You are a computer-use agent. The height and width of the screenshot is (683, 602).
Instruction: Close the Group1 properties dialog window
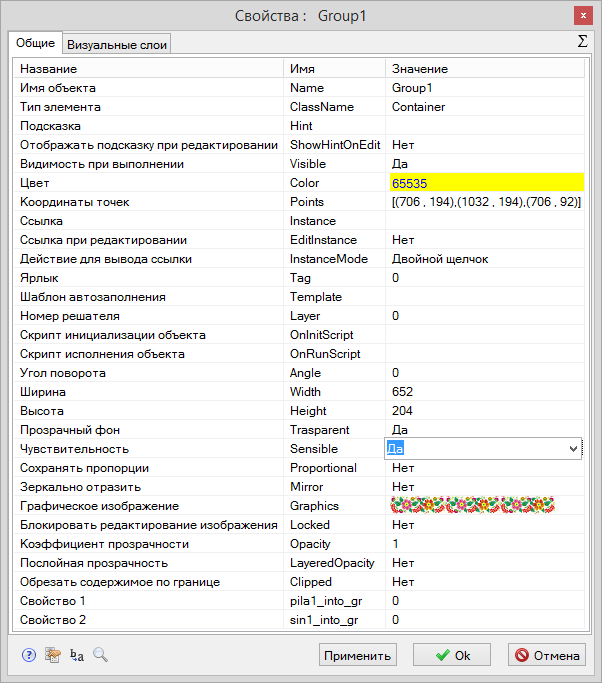coord(582,16)
